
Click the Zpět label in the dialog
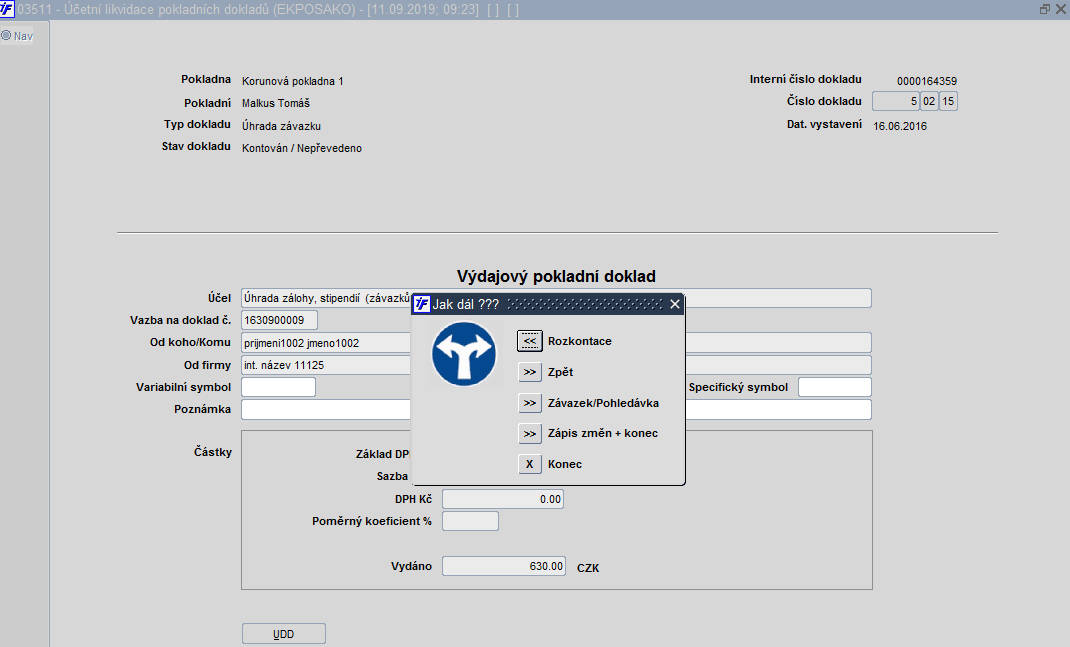click(560, 372)
